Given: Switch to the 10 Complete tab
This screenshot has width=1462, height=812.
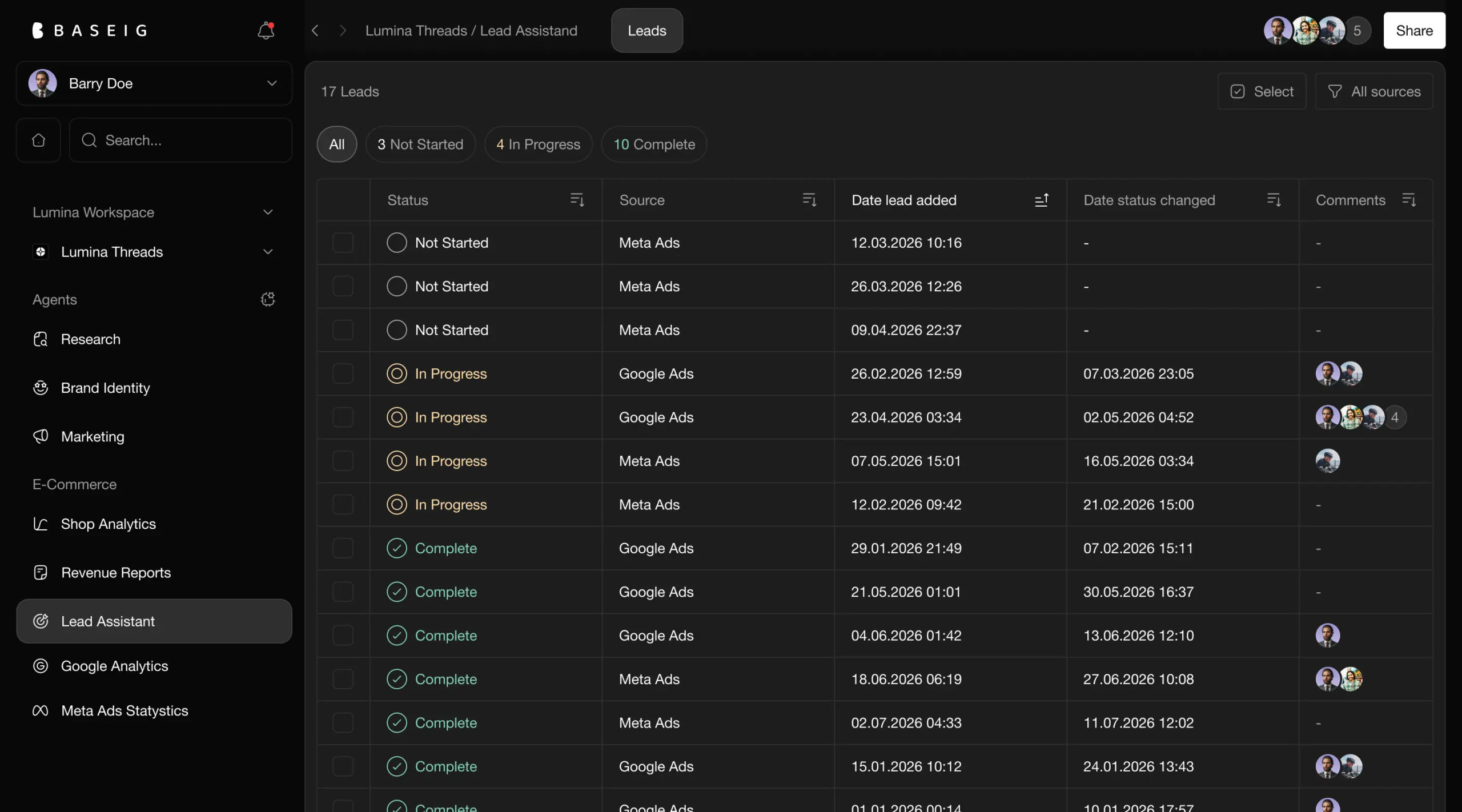Looking at the screenshot, I should click(x=654, y=144).
